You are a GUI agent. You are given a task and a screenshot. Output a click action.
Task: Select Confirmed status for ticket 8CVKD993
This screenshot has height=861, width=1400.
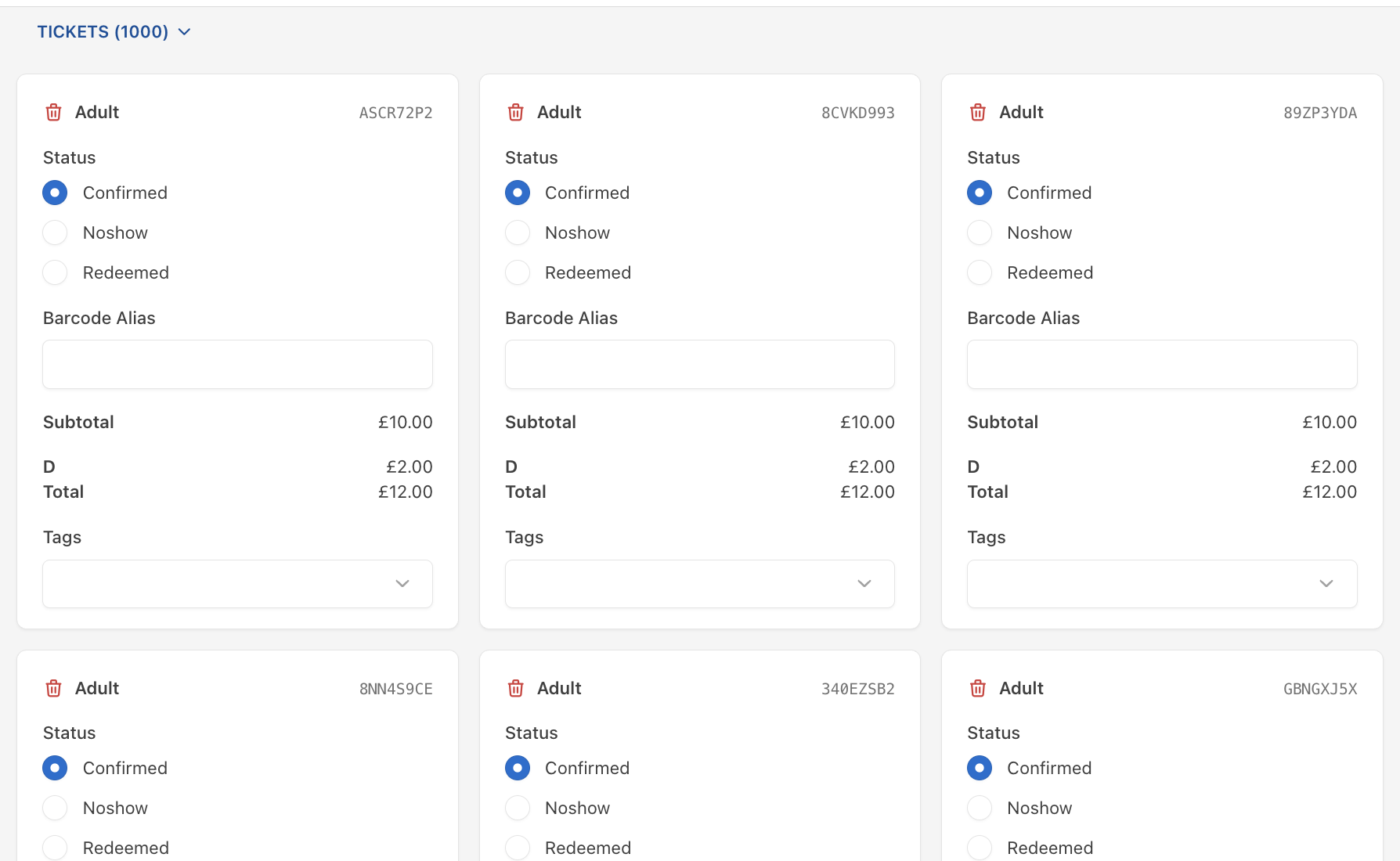(x=518, y=193)
